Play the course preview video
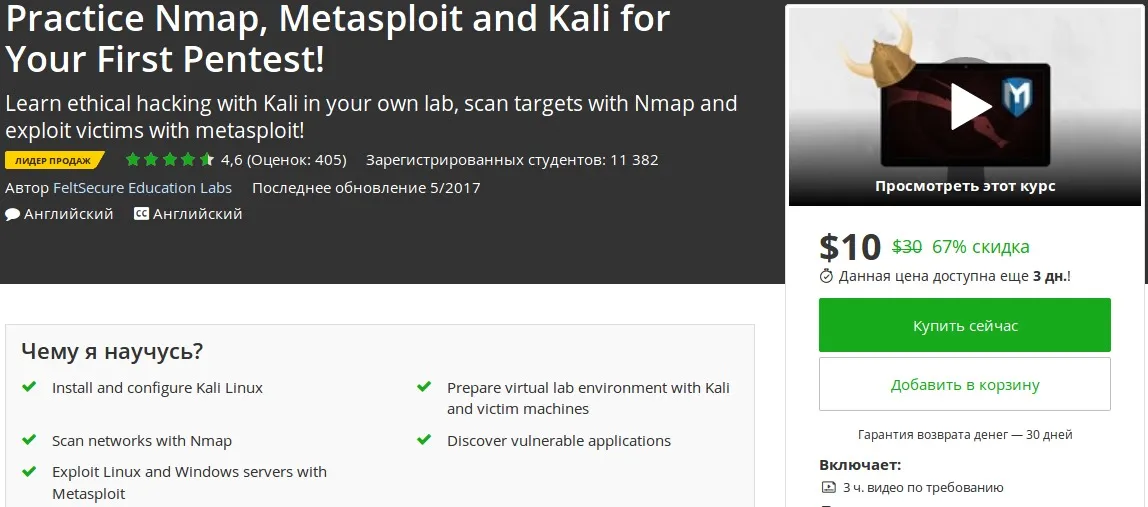 (969, 106)
